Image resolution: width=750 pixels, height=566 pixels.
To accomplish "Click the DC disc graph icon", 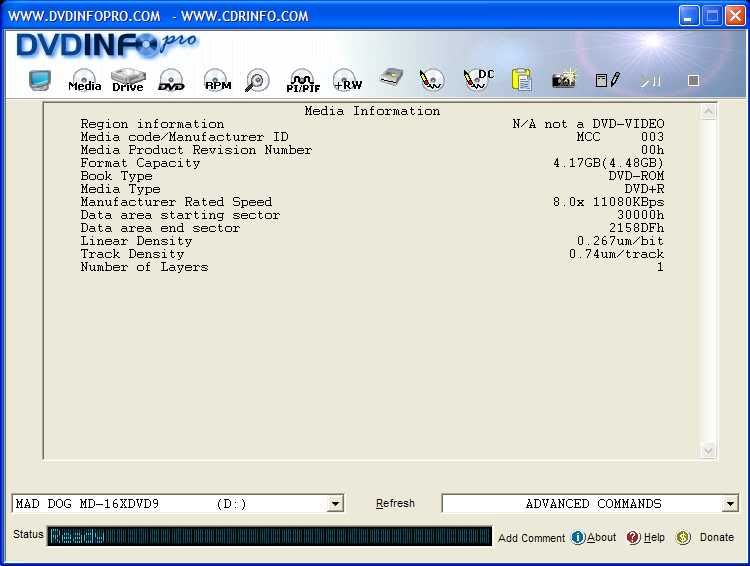I will (478, 80).
